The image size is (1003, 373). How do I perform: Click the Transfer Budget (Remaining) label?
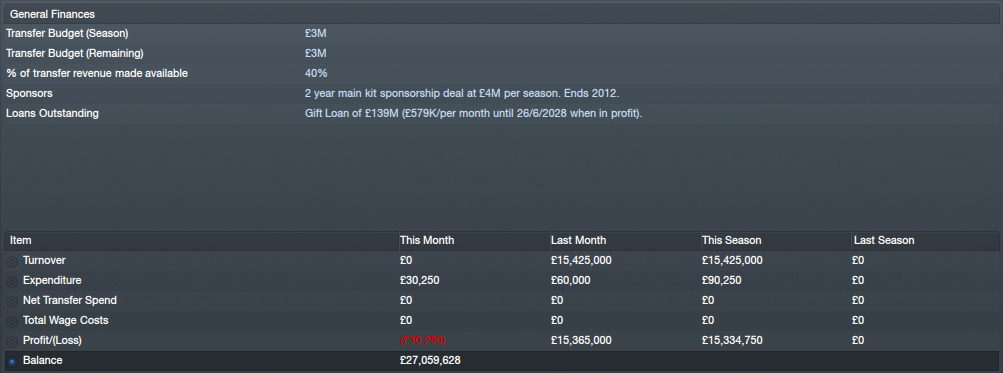click(75, 53)
